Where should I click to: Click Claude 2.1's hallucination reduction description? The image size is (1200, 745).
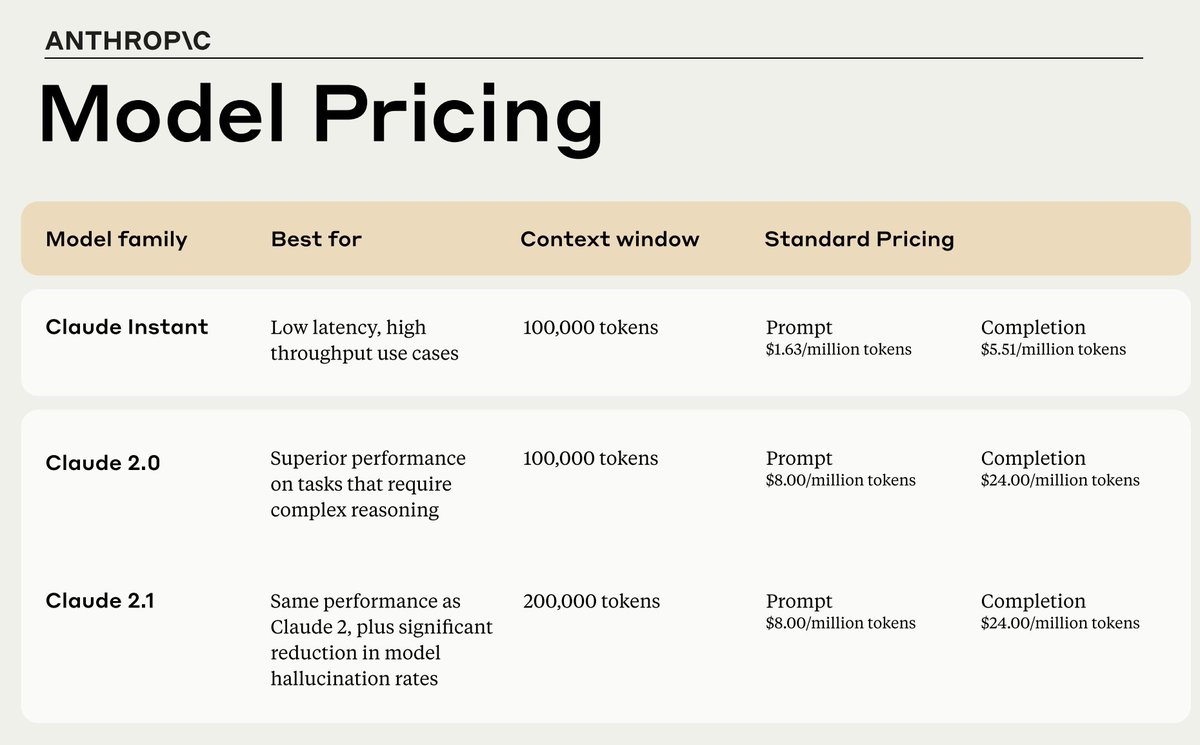(x=381, y=640)
